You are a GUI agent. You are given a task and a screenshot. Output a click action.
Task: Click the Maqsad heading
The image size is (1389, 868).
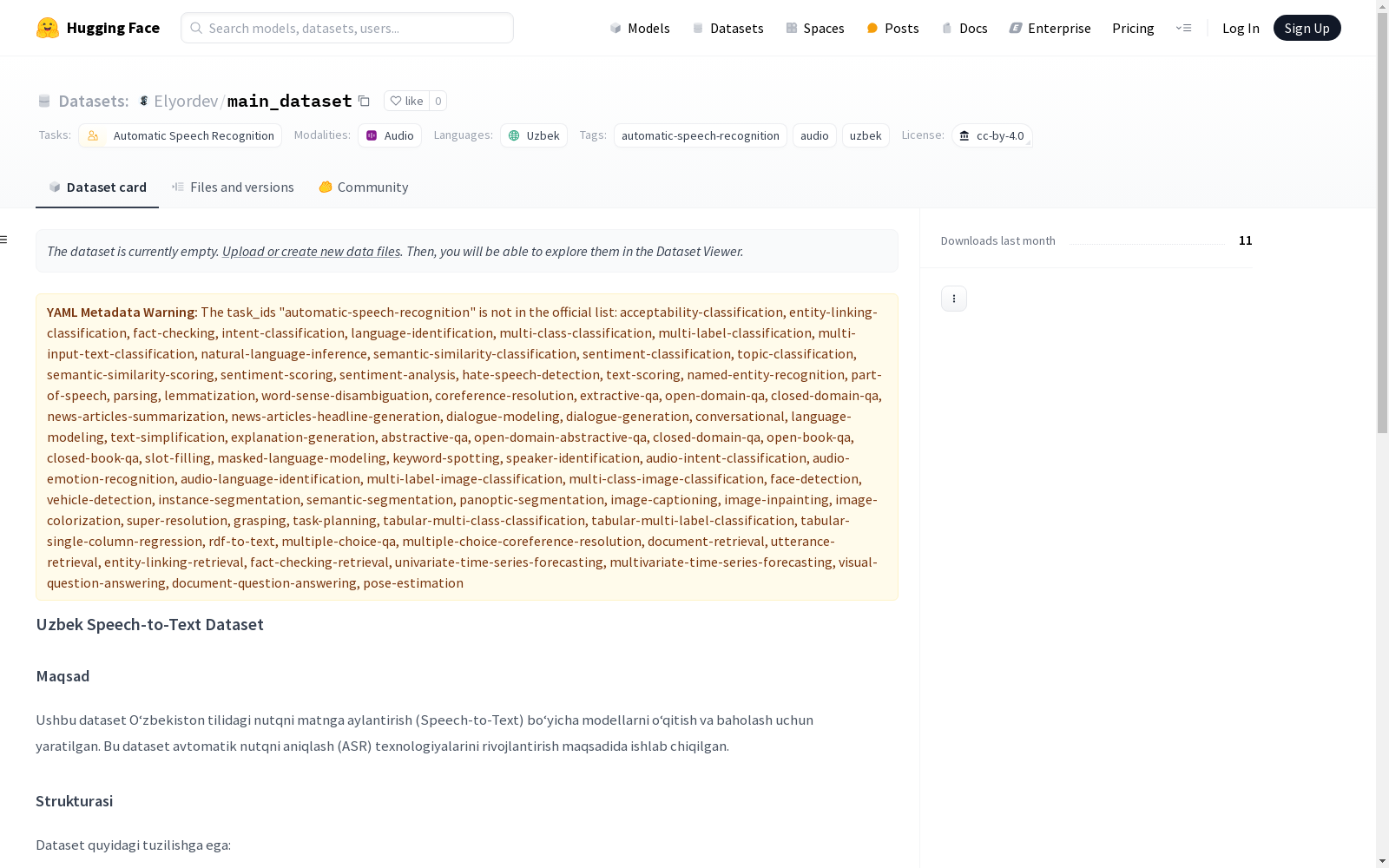click(63, 676)
